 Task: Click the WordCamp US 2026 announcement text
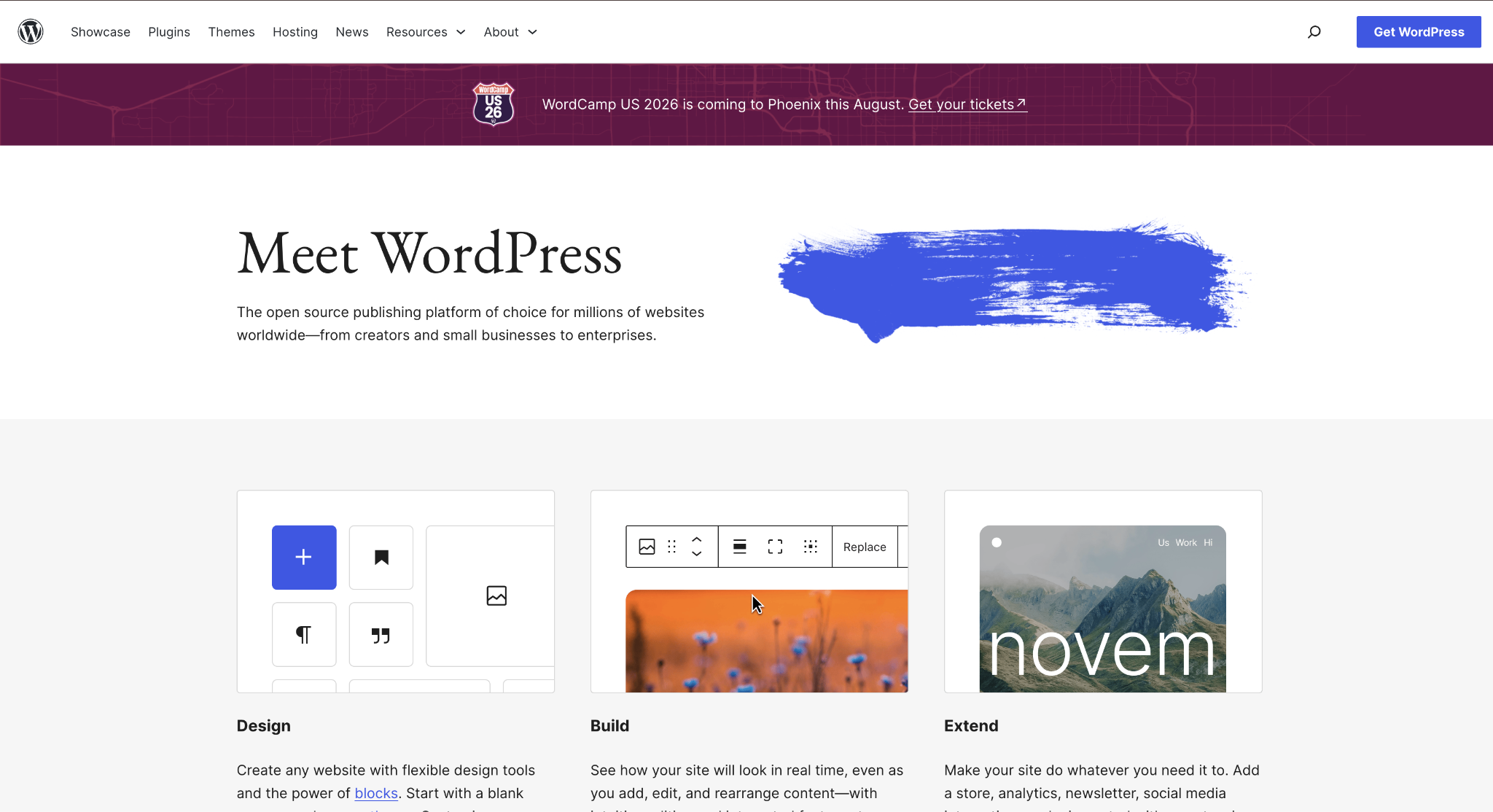click(x=723, y=104)
